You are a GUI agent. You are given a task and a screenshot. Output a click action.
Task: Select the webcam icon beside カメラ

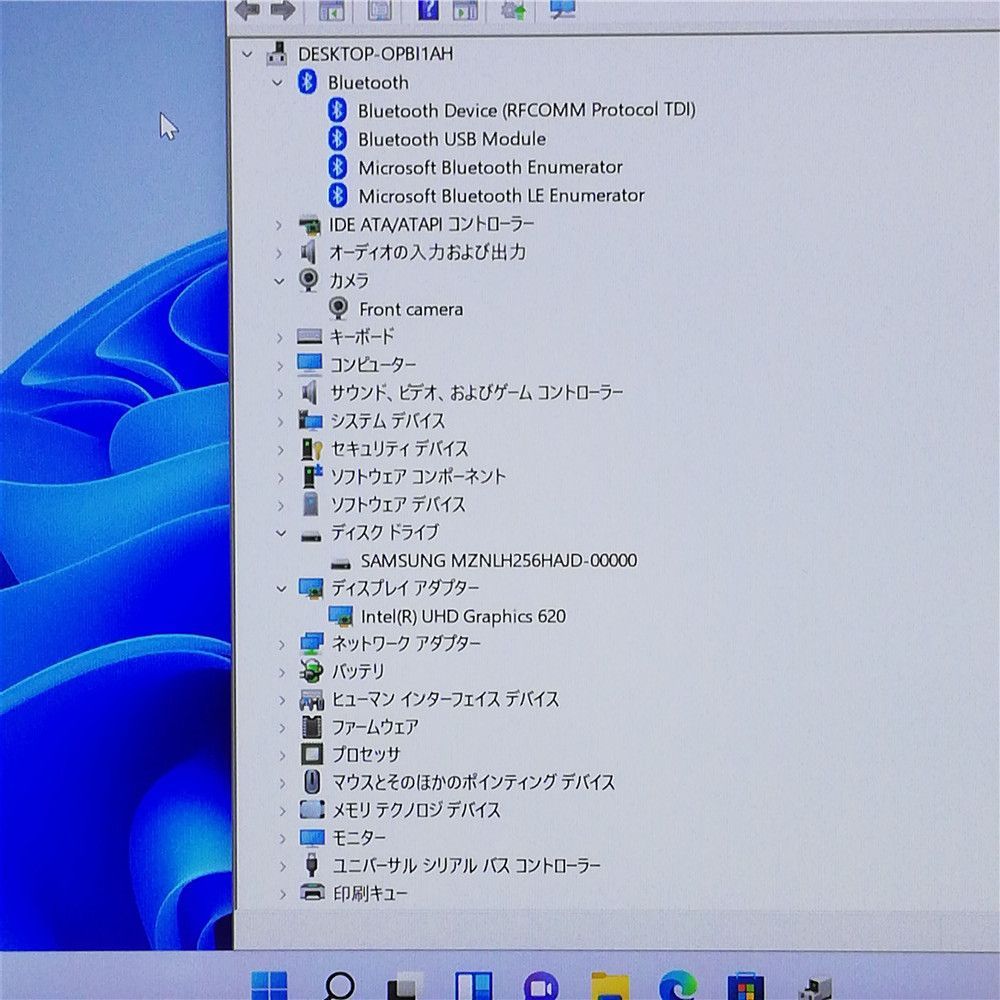coord(309,279)
